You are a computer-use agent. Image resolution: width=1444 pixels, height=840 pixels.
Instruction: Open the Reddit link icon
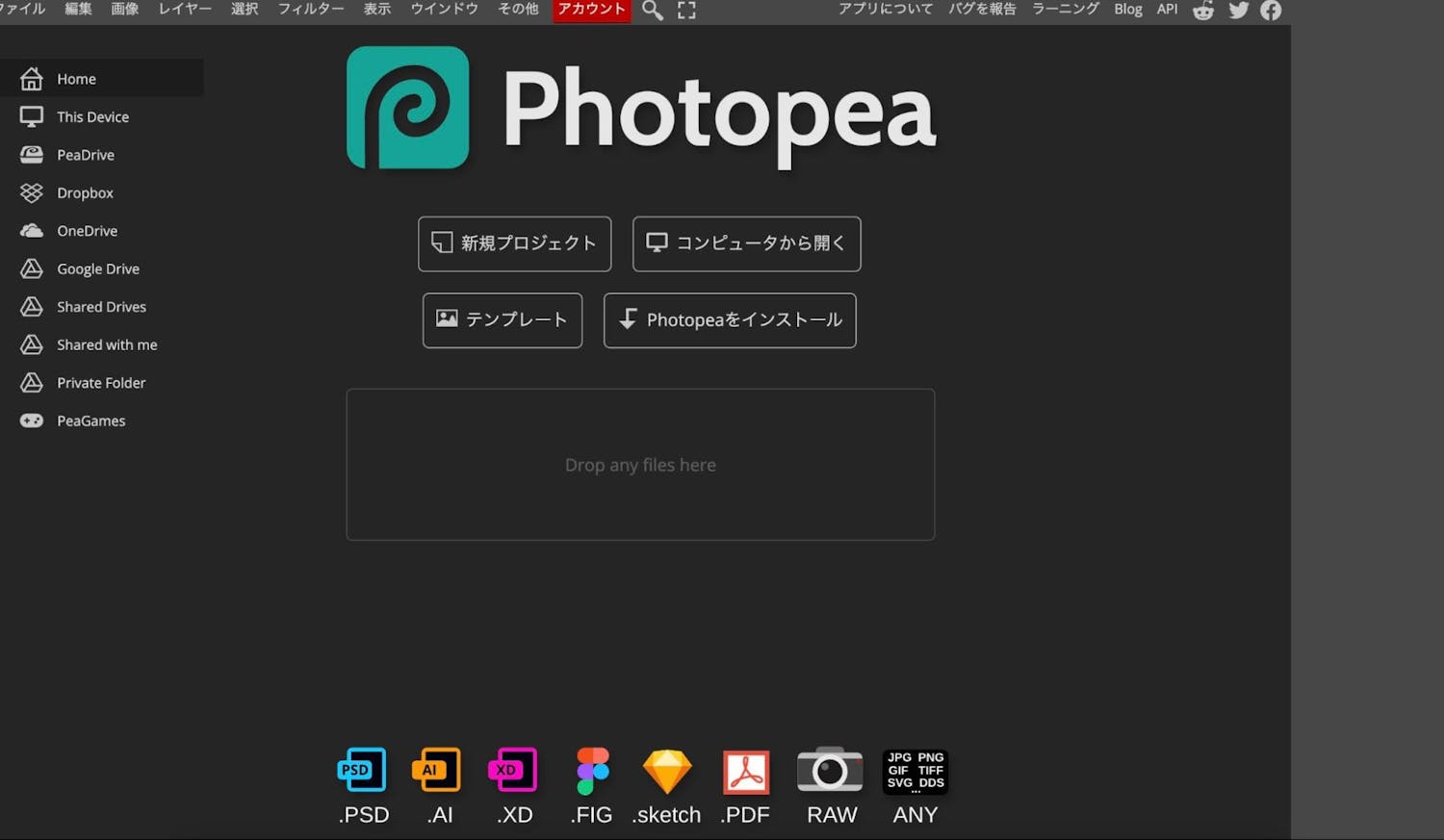[x=1203, y=11]
